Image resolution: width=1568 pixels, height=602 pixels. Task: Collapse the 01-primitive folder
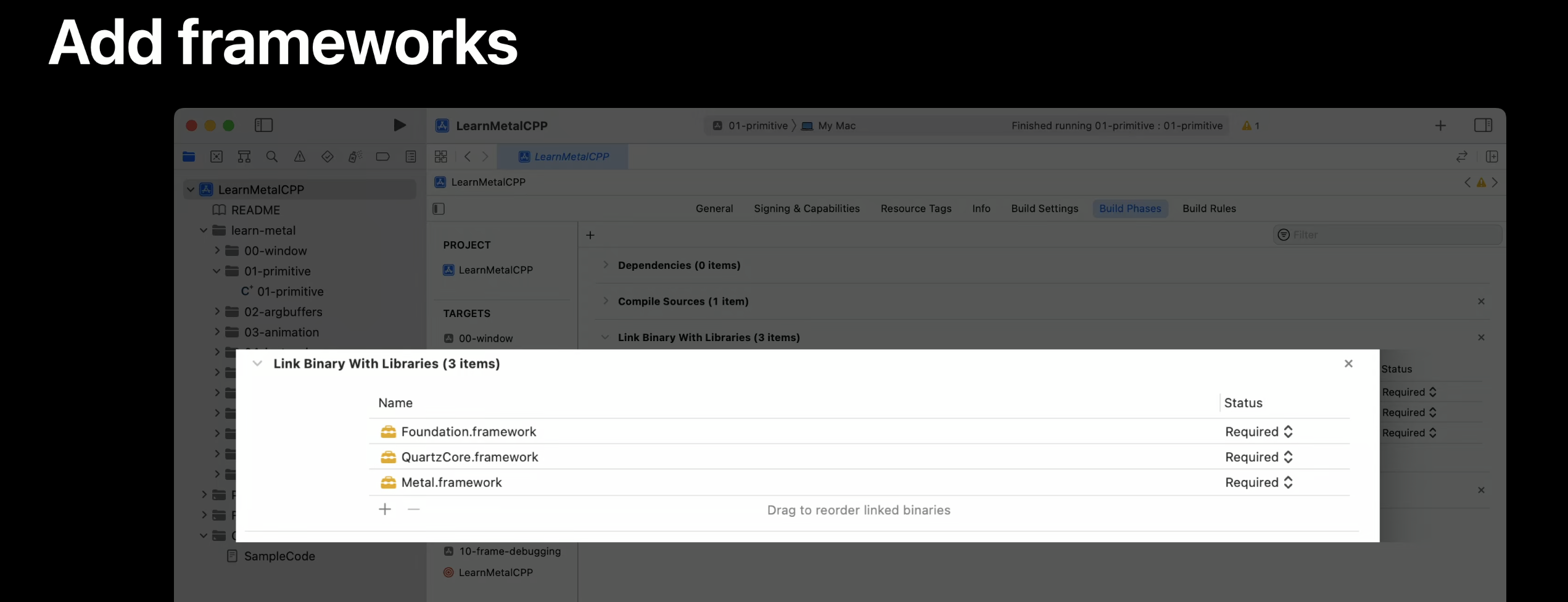(x=217, y=271)
